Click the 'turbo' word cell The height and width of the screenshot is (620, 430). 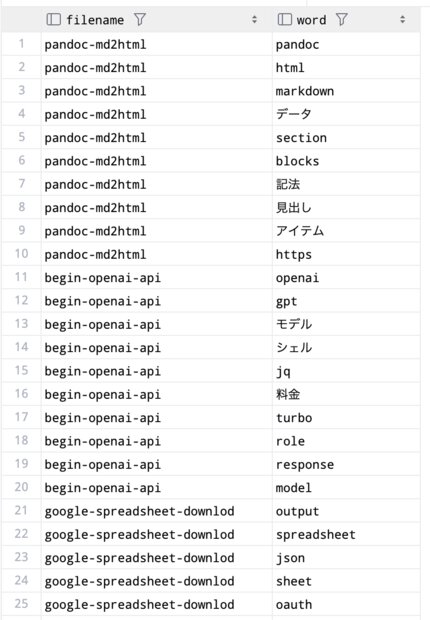click(346, 417)
